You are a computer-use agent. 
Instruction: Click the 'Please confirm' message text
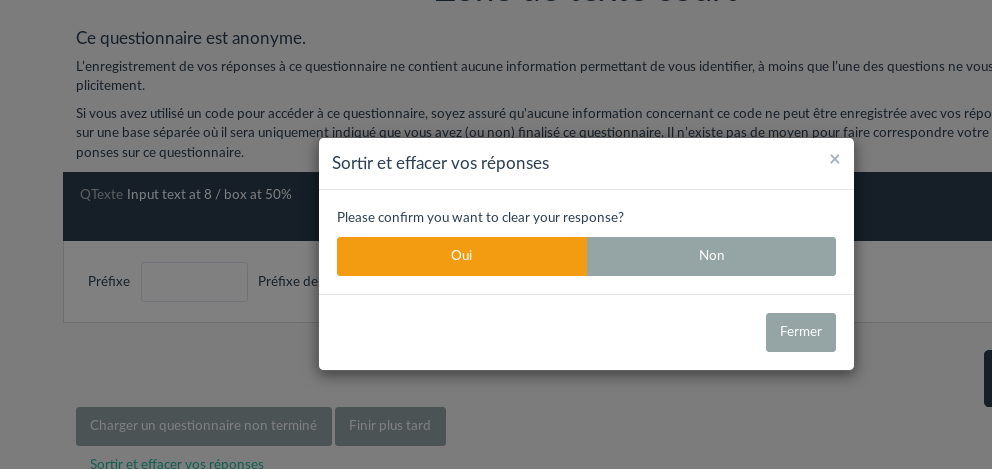tap(480, 218)
